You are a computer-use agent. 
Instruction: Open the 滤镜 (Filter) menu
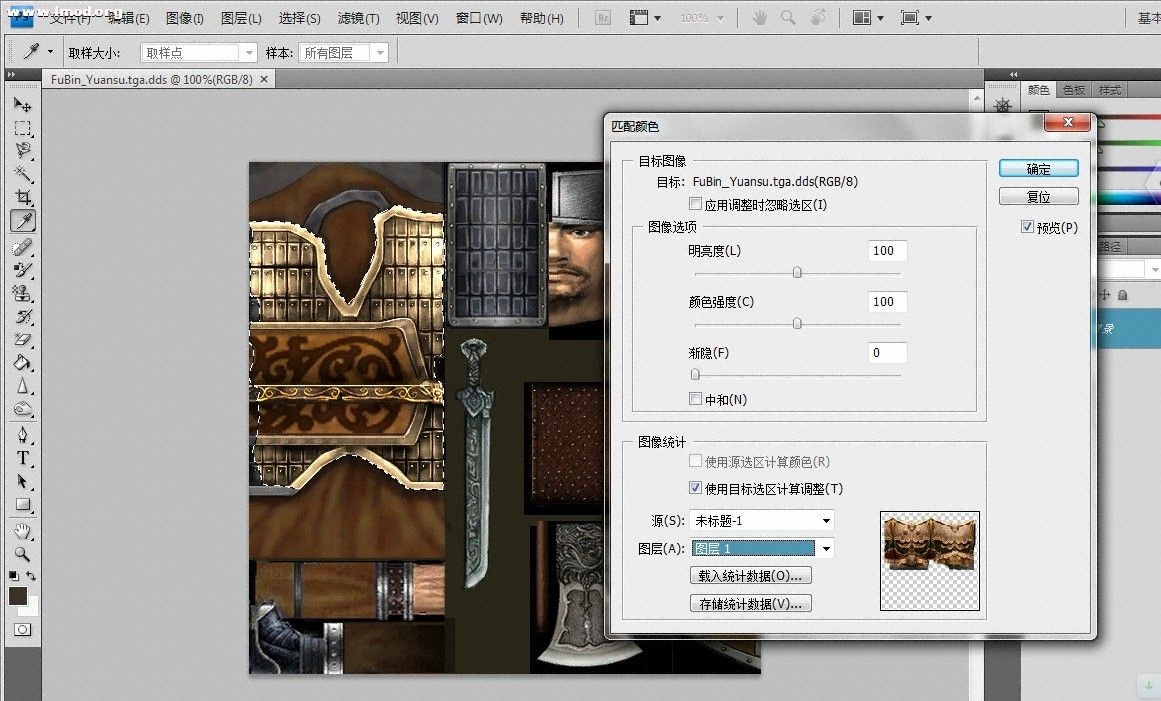(x=358, y=18)
